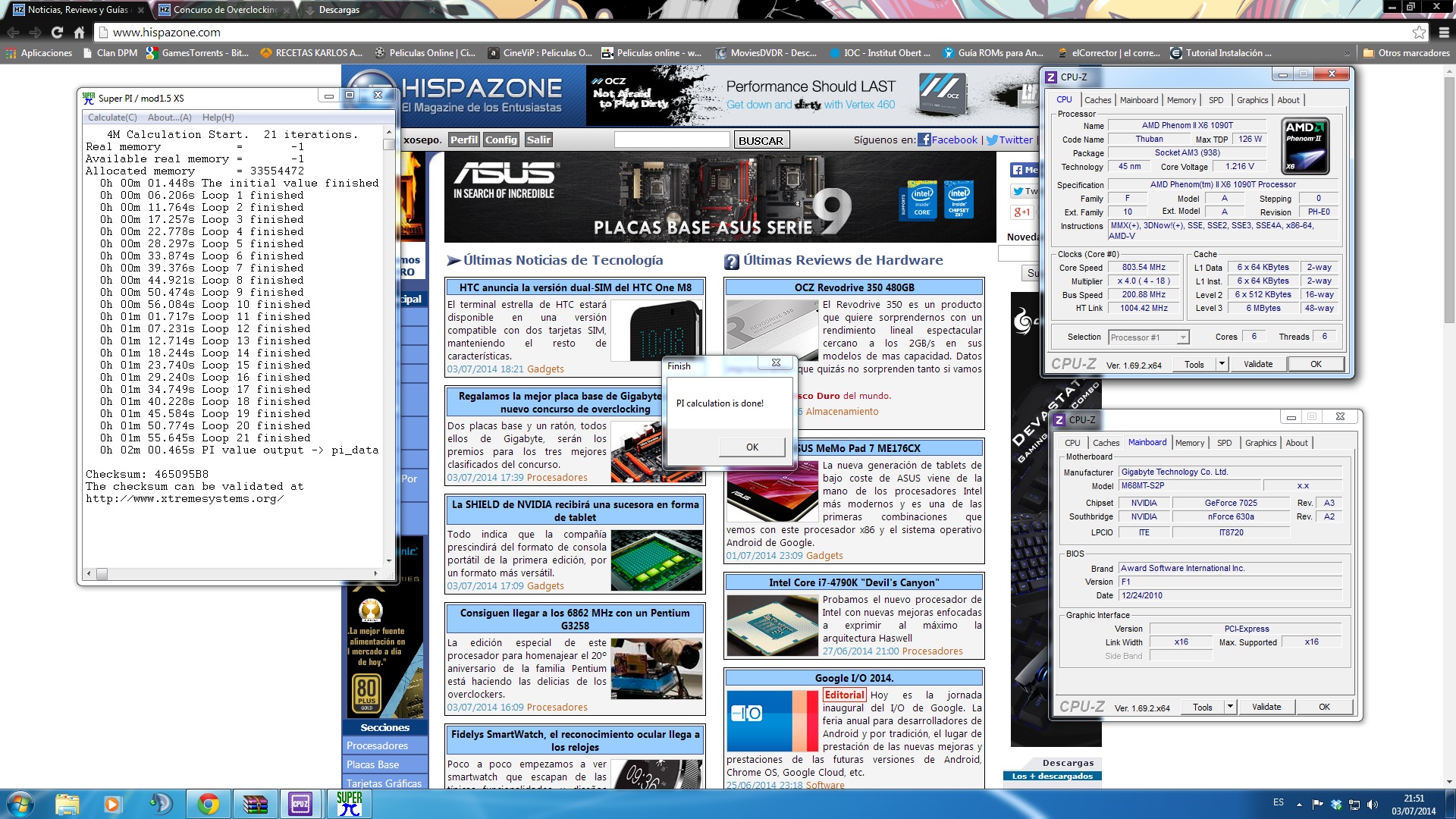Image resolution: width=1456 pixels, height=819 pixels.
Task: Open the Calculate(C) menu in Super PI
Action: coord(112,118)
